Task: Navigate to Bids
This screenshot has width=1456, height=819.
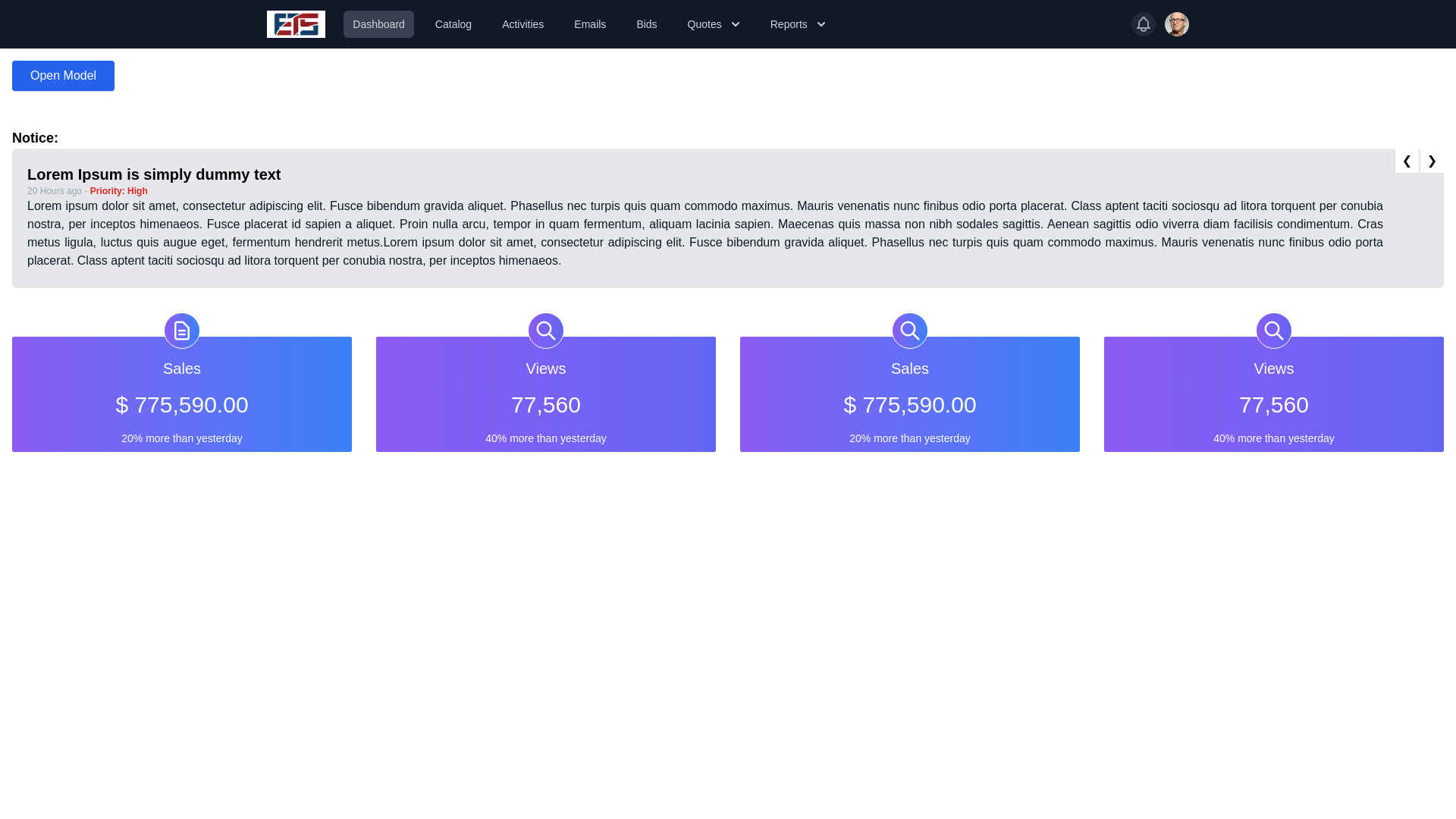Action: (x=647, y=24)
